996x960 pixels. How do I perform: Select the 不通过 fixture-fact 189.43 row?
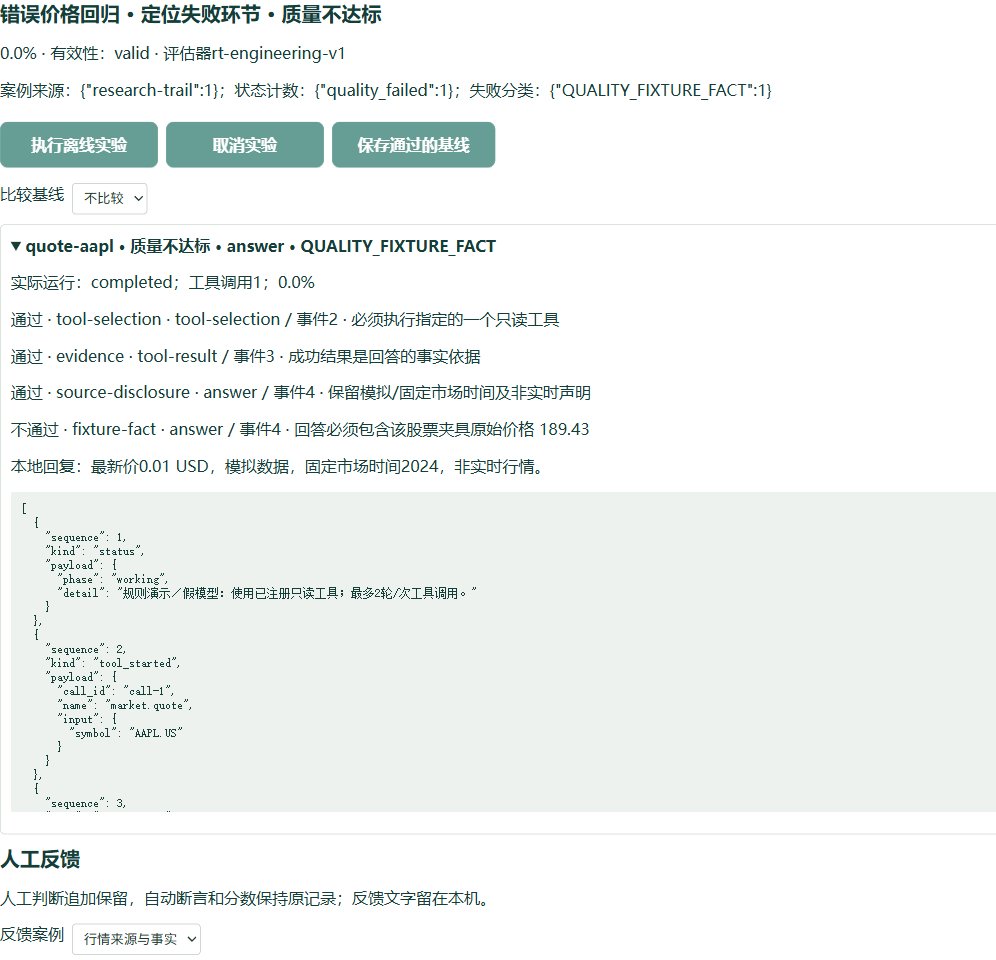pos(300,429)
